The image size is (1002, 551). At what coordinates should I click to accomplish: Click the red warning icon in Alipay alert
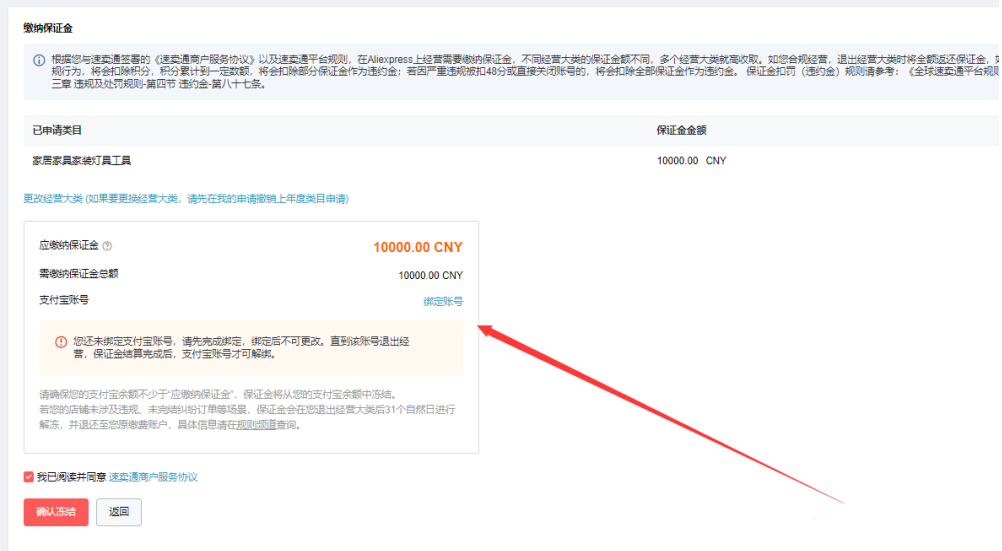(60, 342)
